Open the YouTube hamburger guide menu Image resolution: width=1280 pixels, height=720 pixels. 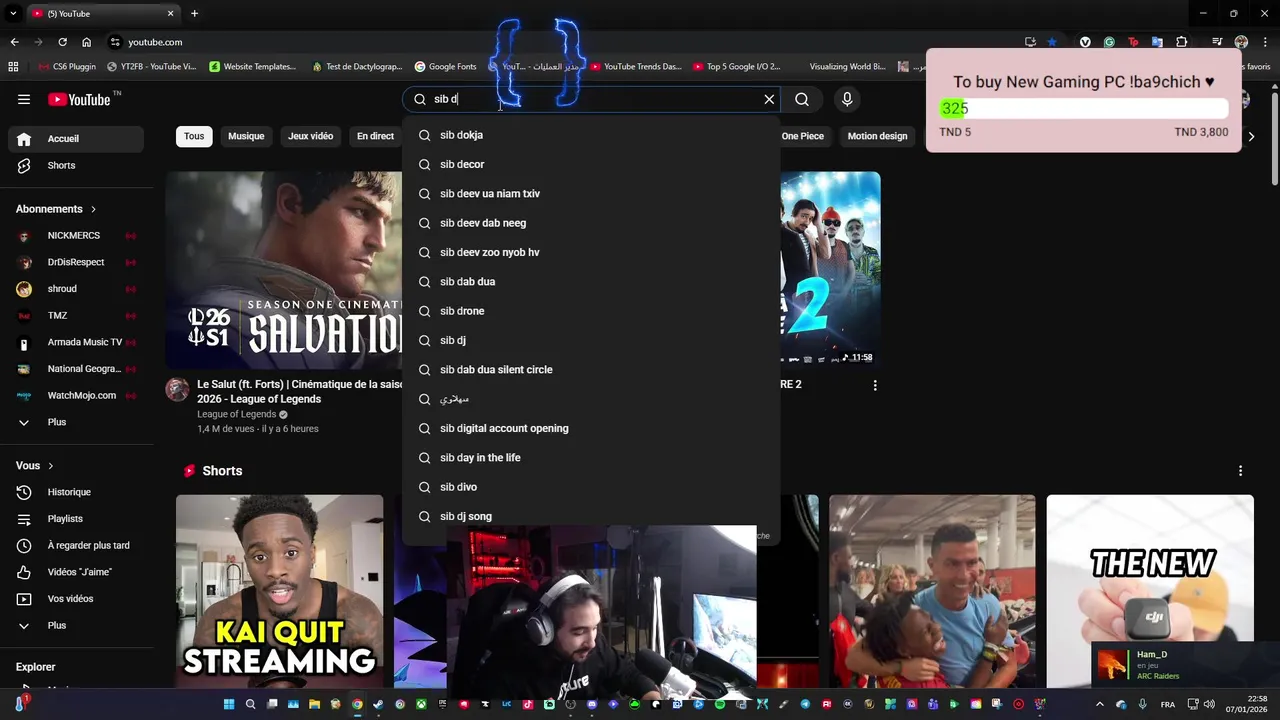tap(24, 99)
